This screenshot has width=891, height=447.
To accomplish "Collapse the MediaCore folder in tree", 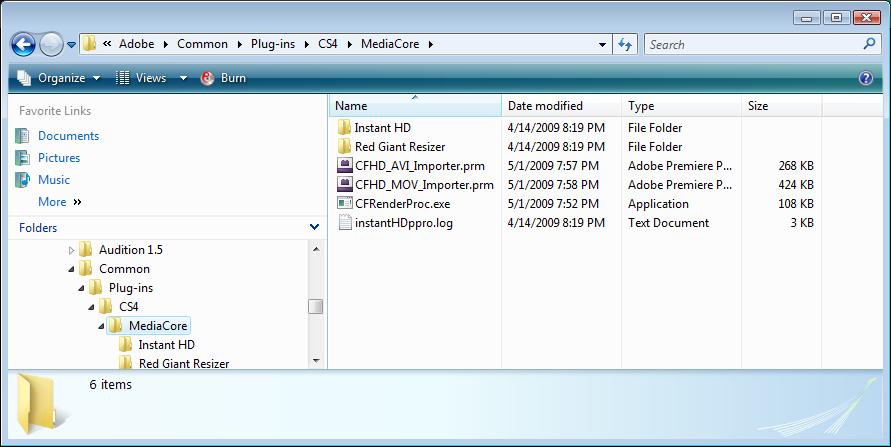I will coord(101,326).
